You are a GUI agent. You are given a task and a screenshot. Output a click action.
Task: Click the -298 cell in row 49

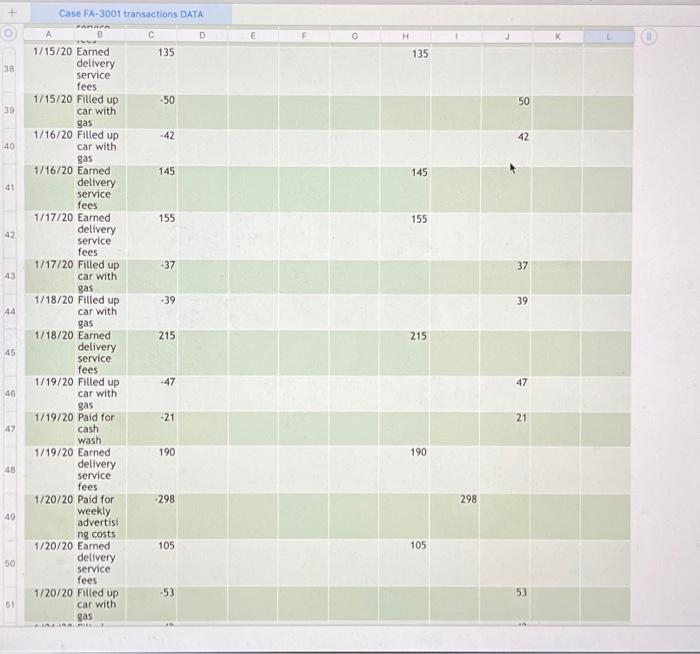152,517
